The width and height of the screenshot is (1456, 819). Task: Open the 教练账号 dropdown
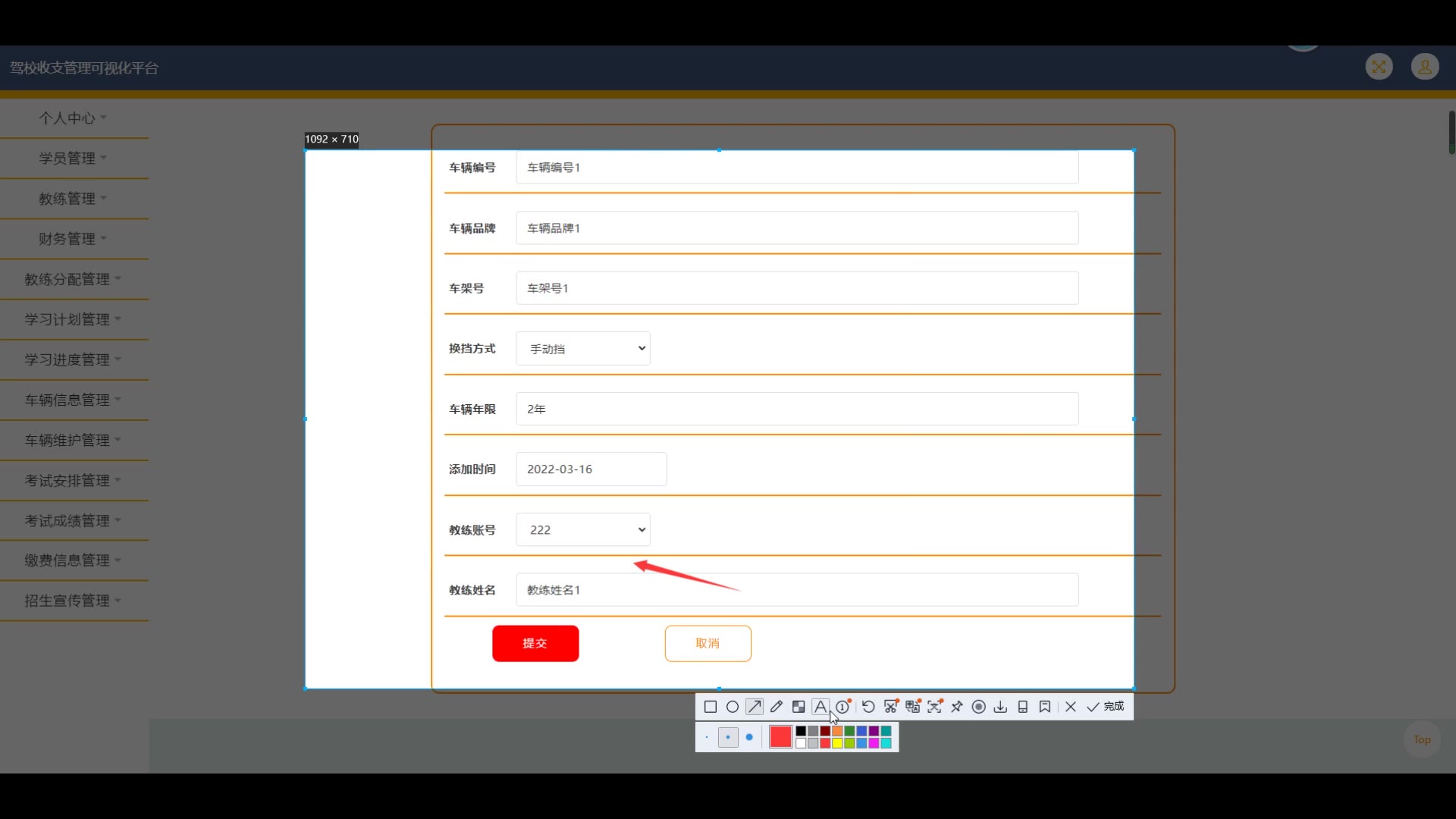click(x=582, y=530)
